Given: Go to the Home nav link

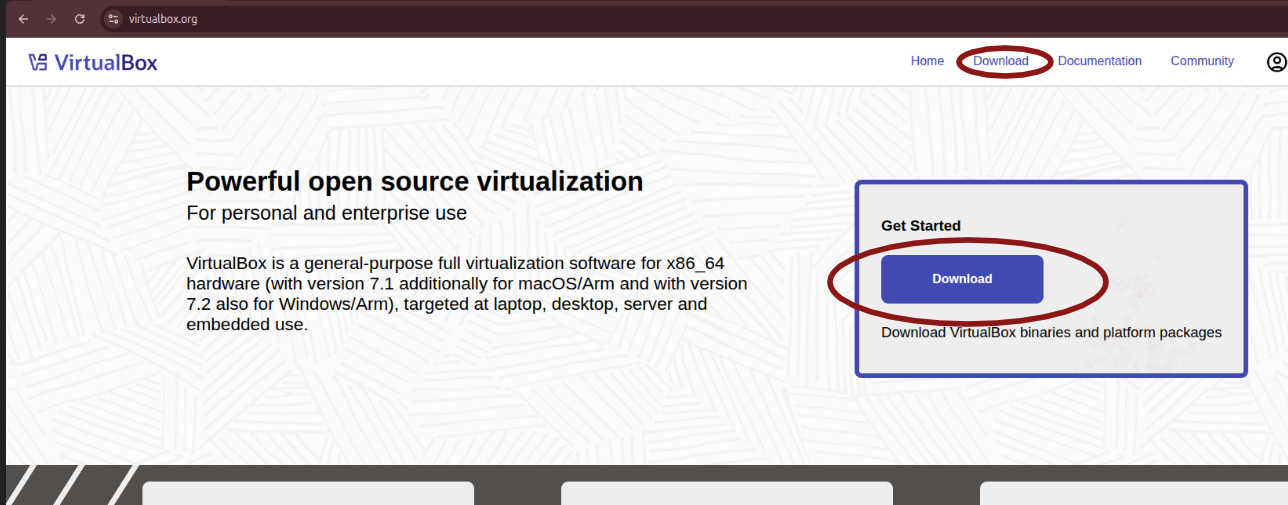Looking at the screenshot, I should tap(927, 61).
